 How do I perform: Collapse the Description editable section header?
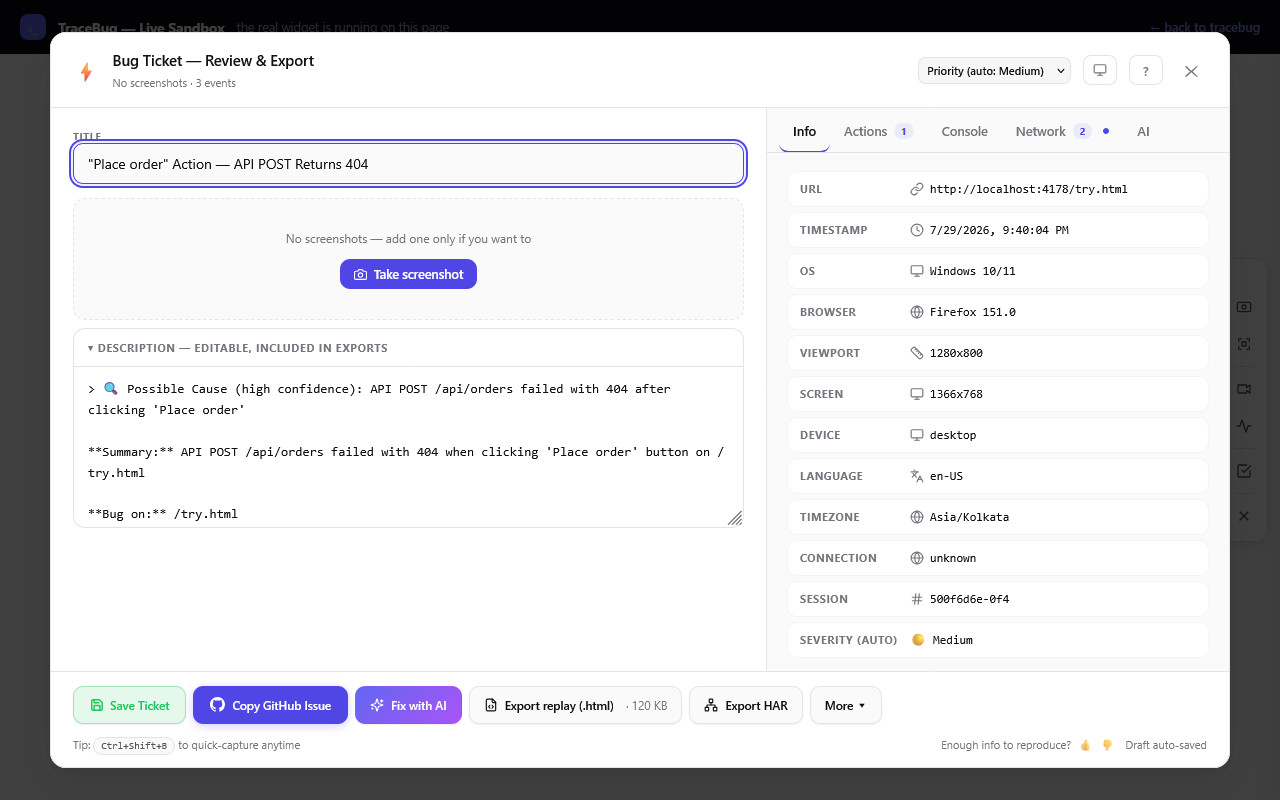[408, 348]
